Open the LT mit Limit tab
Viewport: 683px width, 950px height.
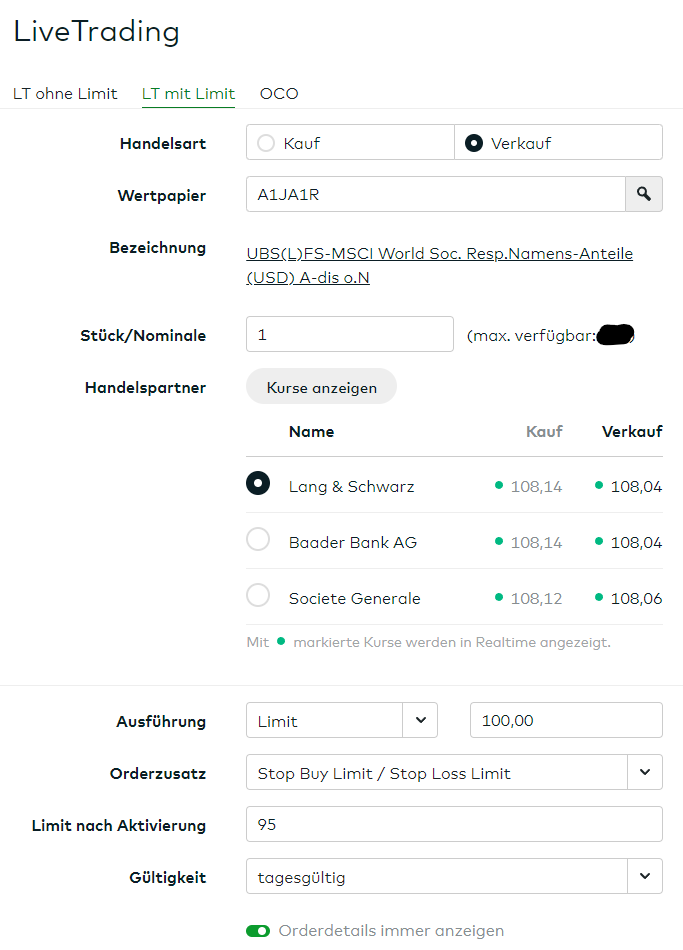click(188, 94)
